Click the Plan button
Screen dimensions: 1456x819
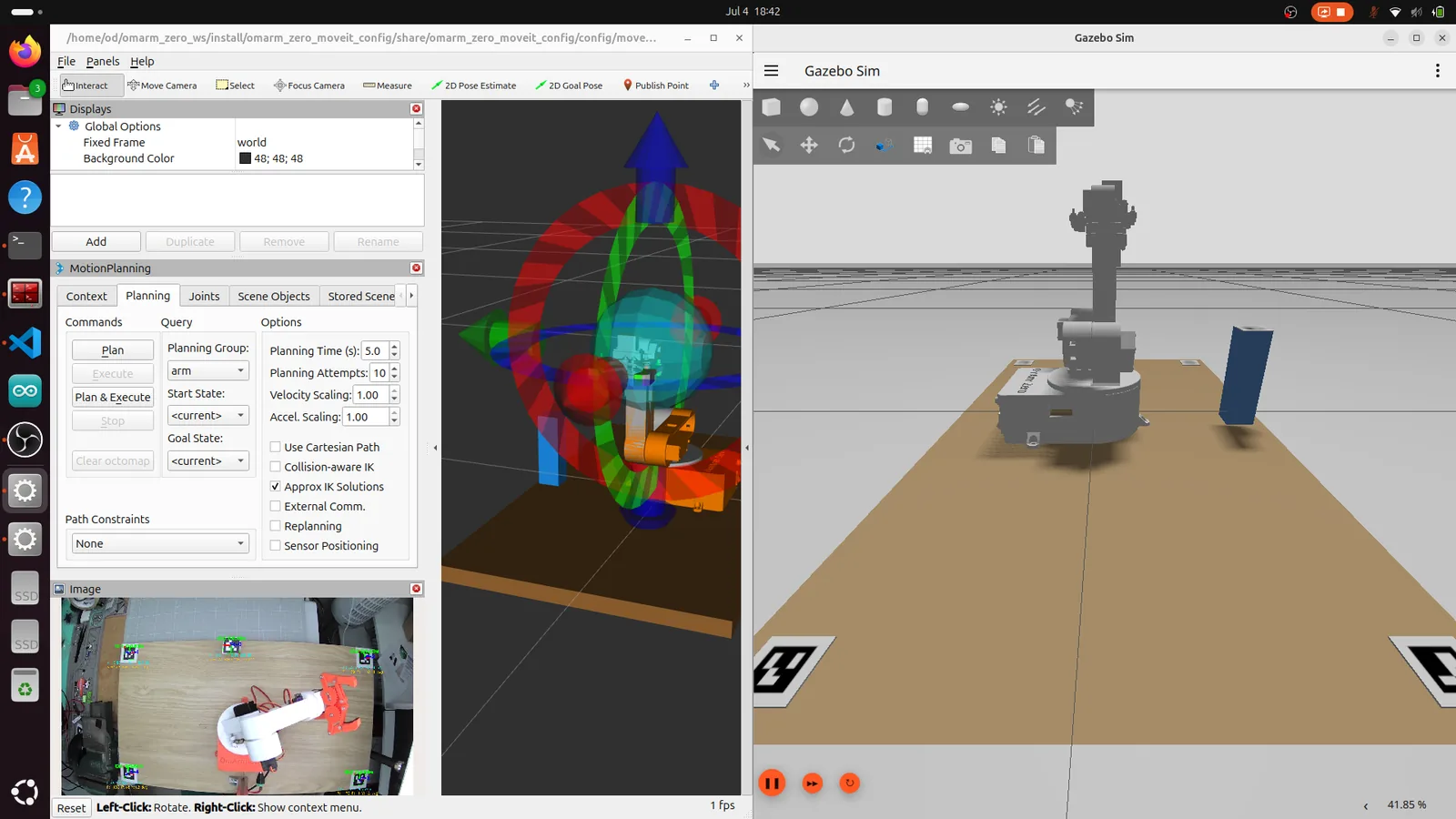(113, 350)
